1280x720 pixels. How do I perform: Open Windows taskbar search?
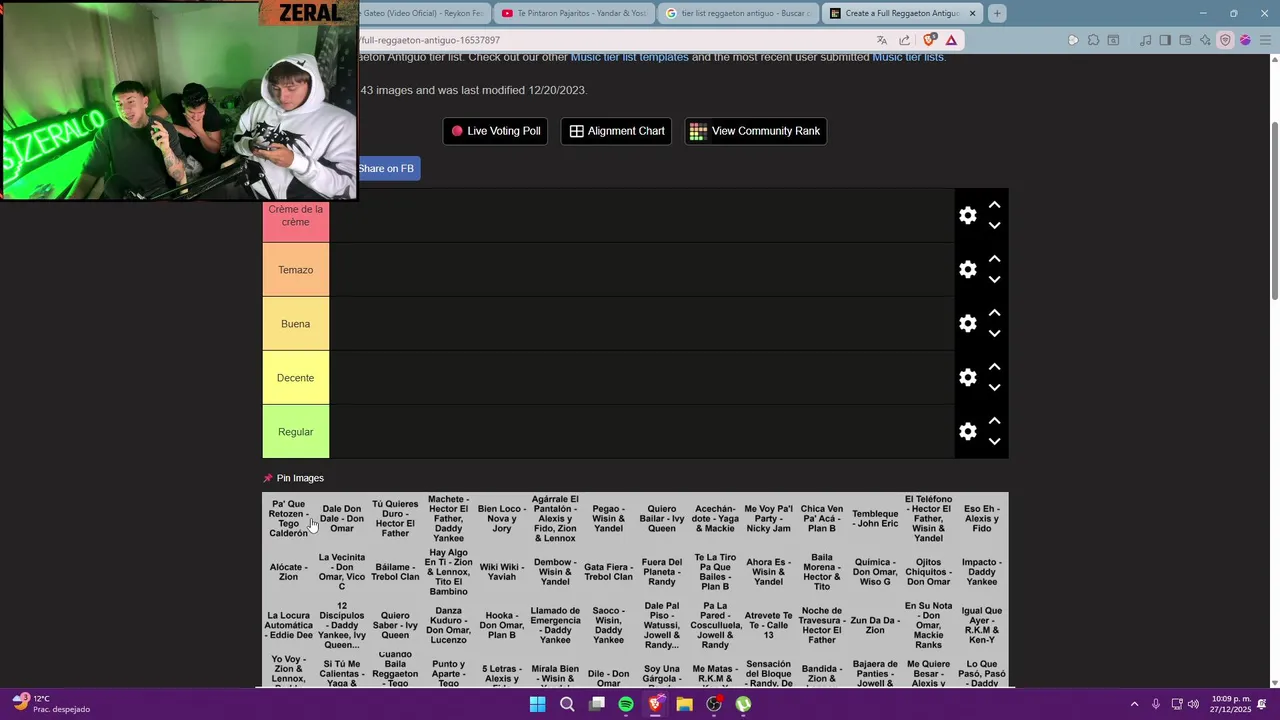(x=567, y=704)
